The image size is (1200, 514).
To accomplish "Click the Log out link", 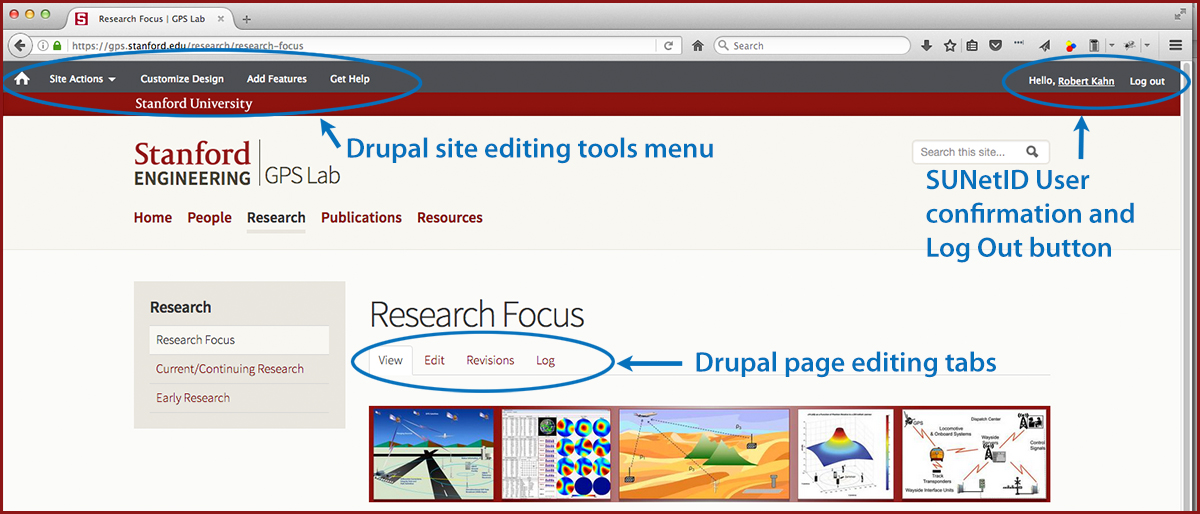I will pyautogui.click(x=1146, y=81).
